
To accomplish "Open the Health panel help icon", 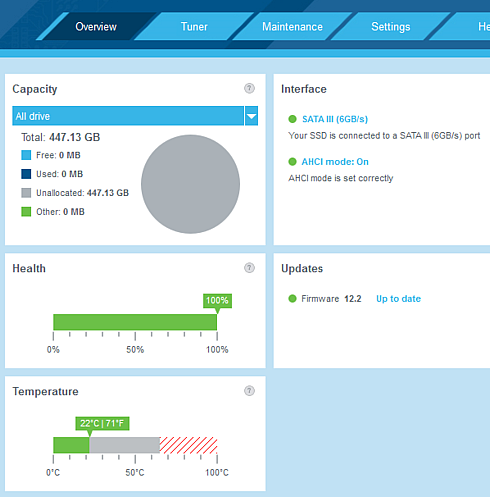I will [x=249, y=268].
